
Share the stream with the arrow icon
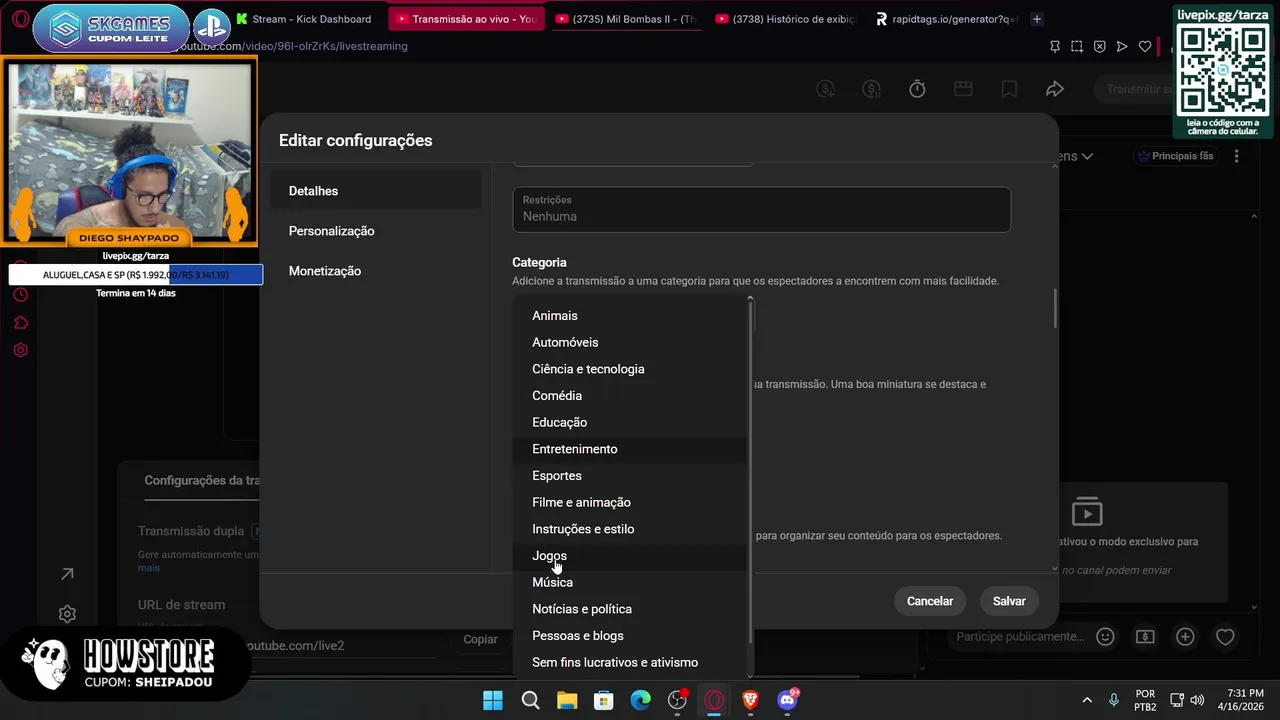click(x=1055, y=89)
